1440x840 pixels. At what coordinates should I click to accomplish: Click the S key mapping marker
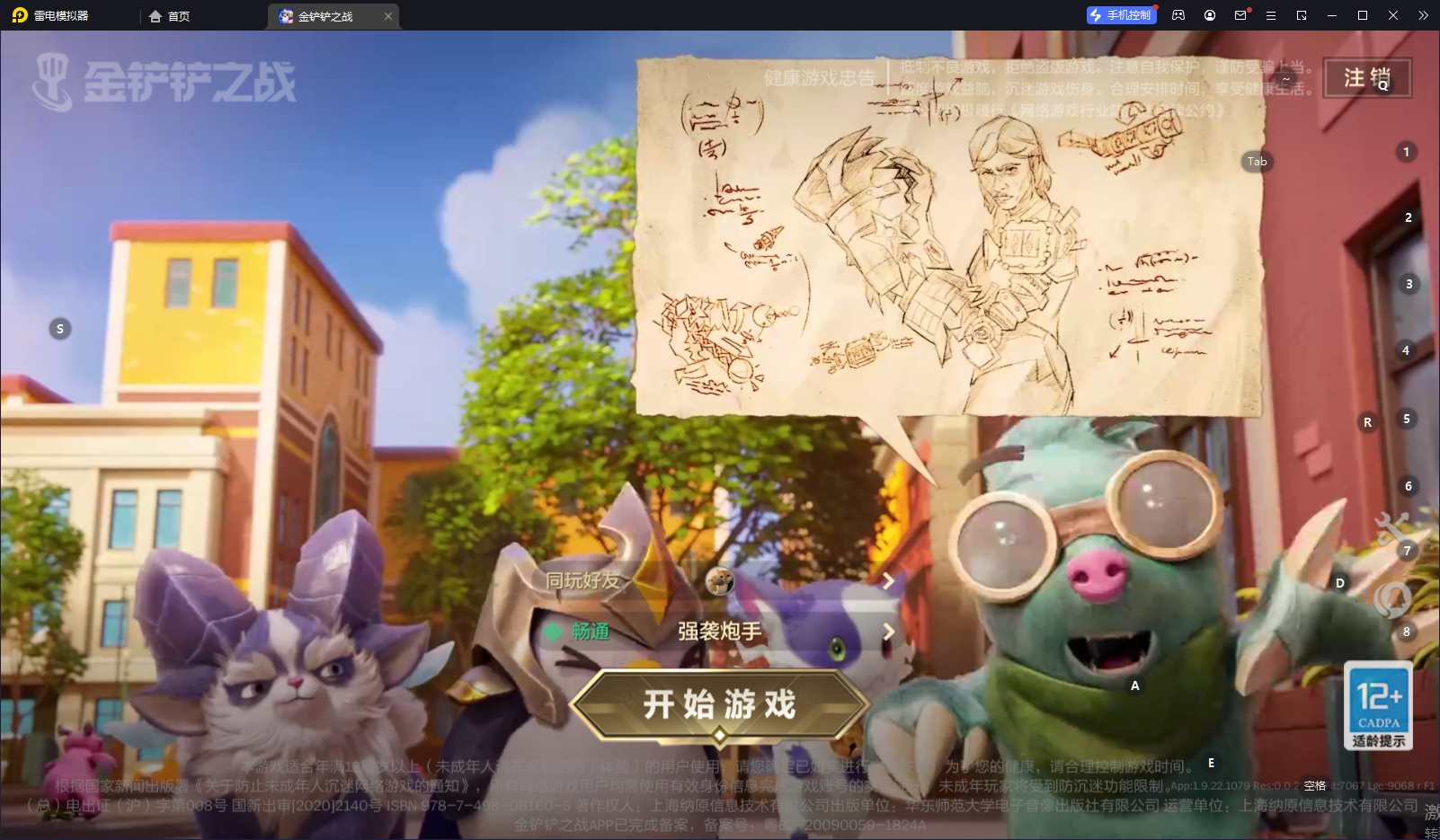point(60,329)
